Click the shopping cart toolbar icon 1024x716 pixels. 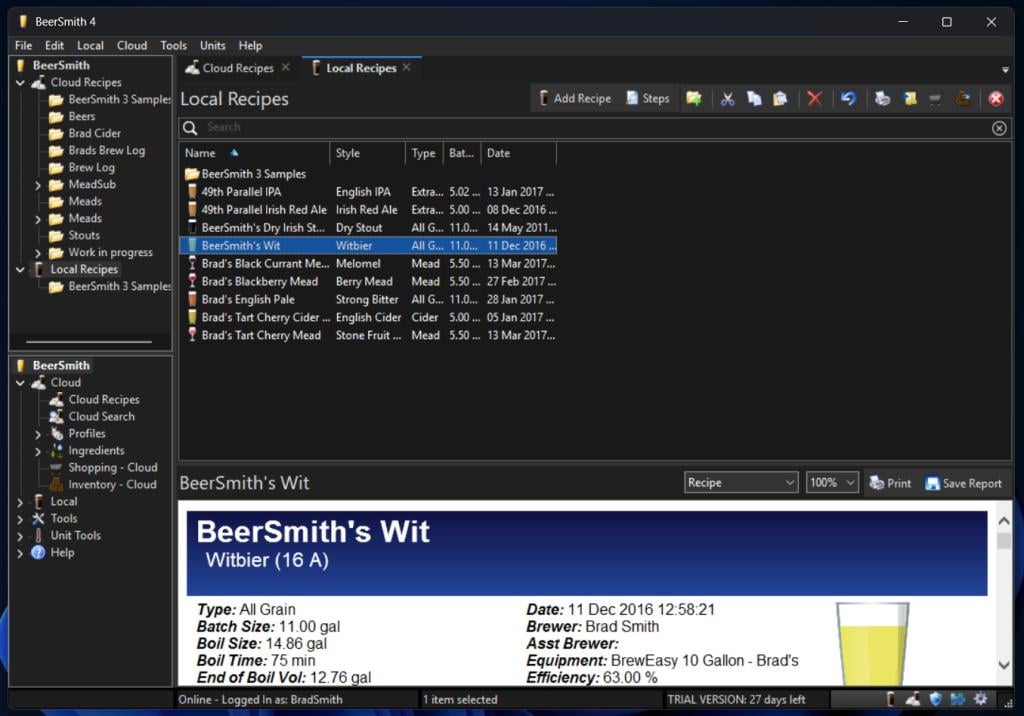(x=936, y=98)
